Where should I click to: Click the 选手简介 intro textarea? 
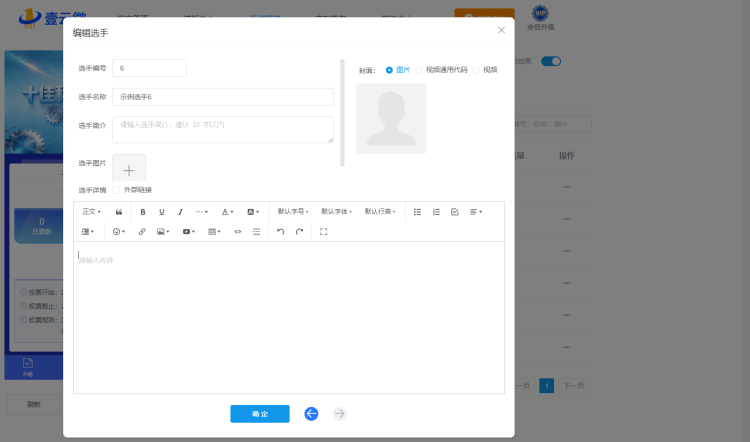[223, 130]
